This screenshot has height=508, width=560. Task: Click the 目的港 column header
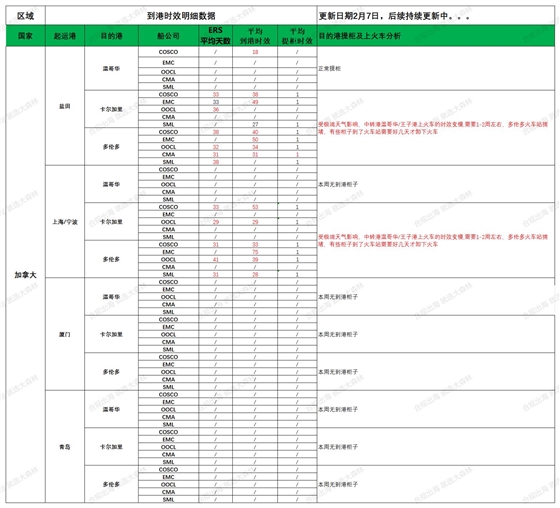[111, 36]
